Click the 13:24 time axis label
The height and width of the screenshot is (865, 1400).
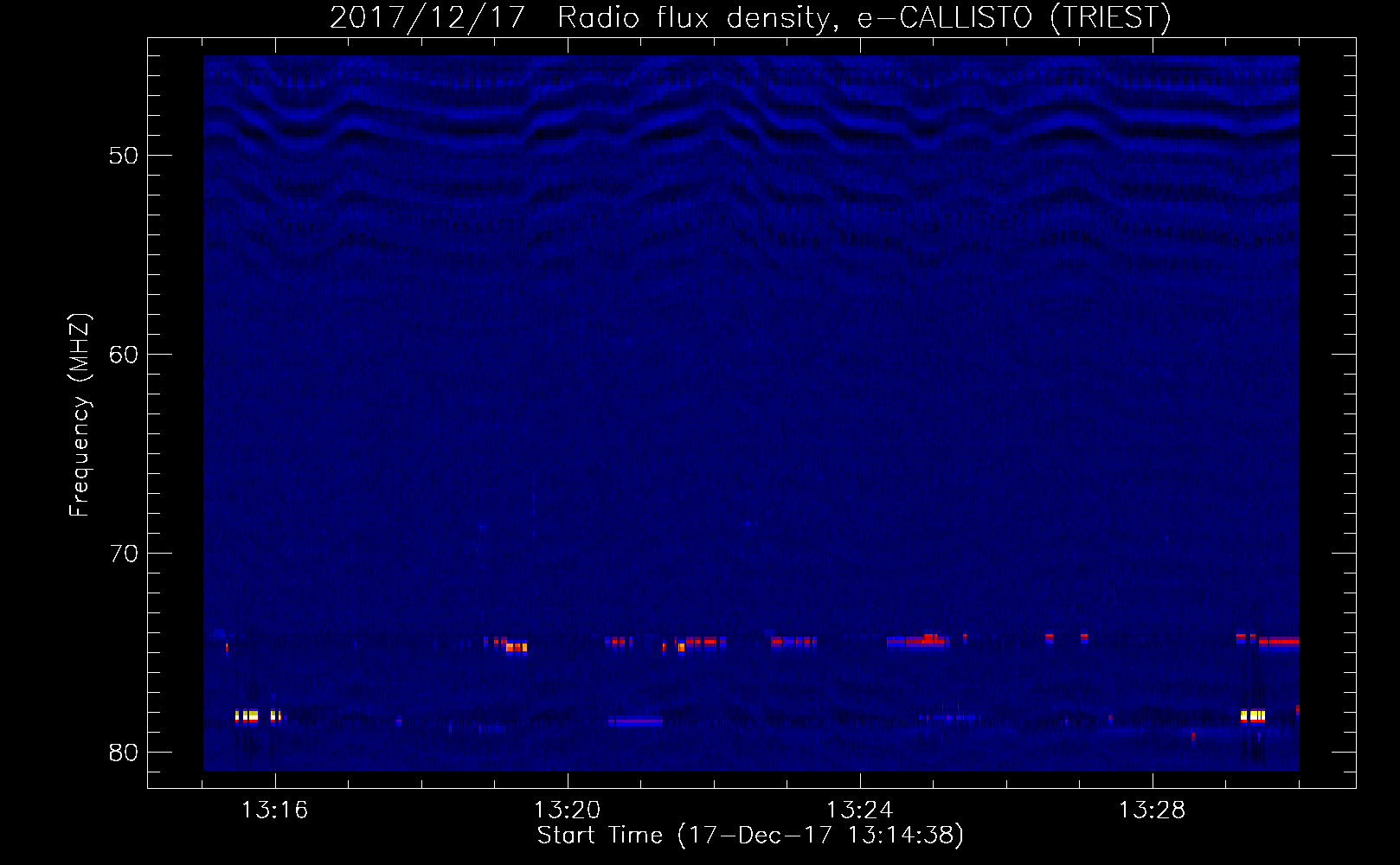(x=859, y=811)
